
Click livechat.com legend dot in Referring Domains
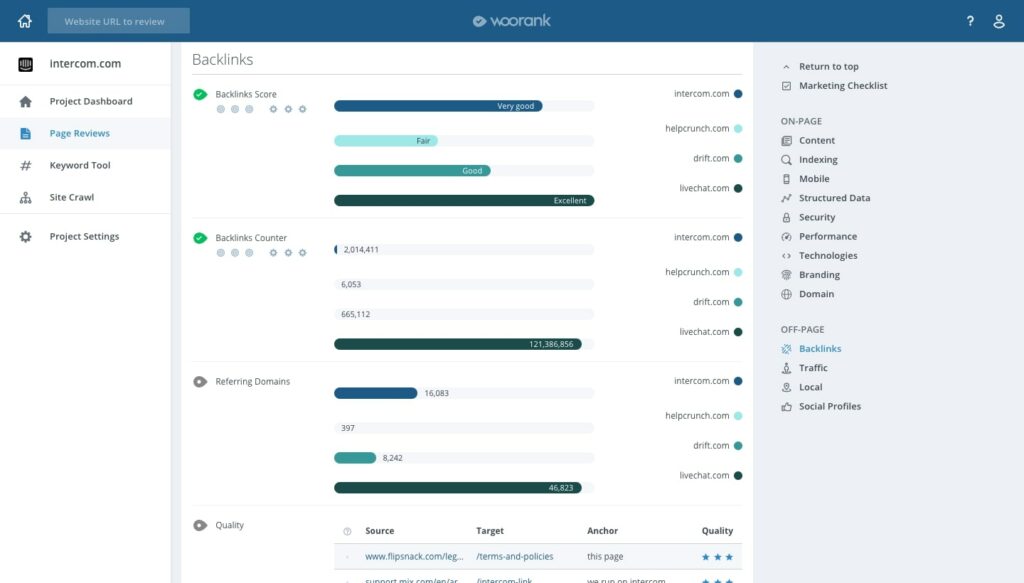[x=738, y=476]
